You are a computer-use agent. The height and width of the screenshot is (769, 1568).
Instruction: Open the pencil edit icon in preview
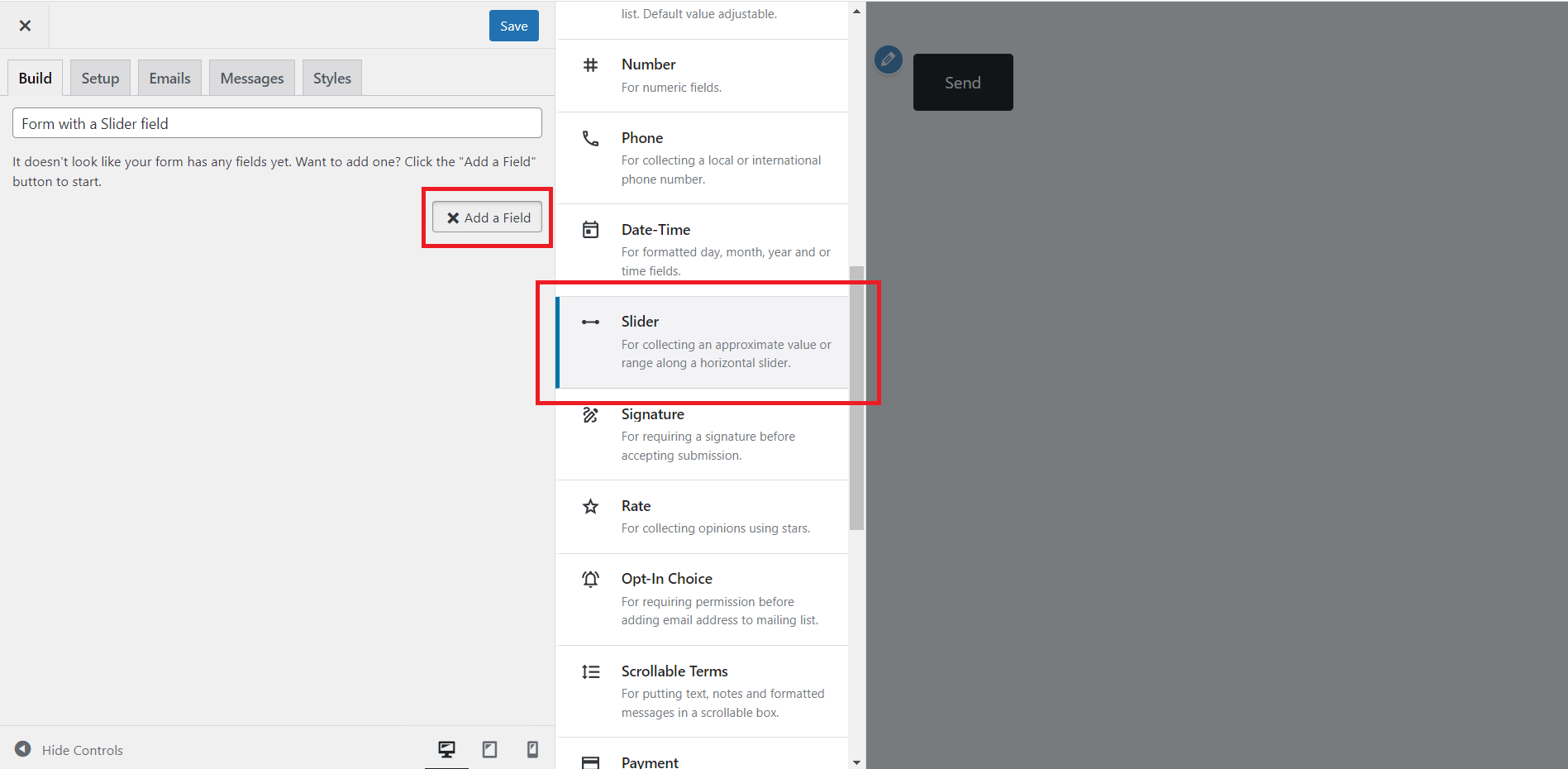(888, 60)
